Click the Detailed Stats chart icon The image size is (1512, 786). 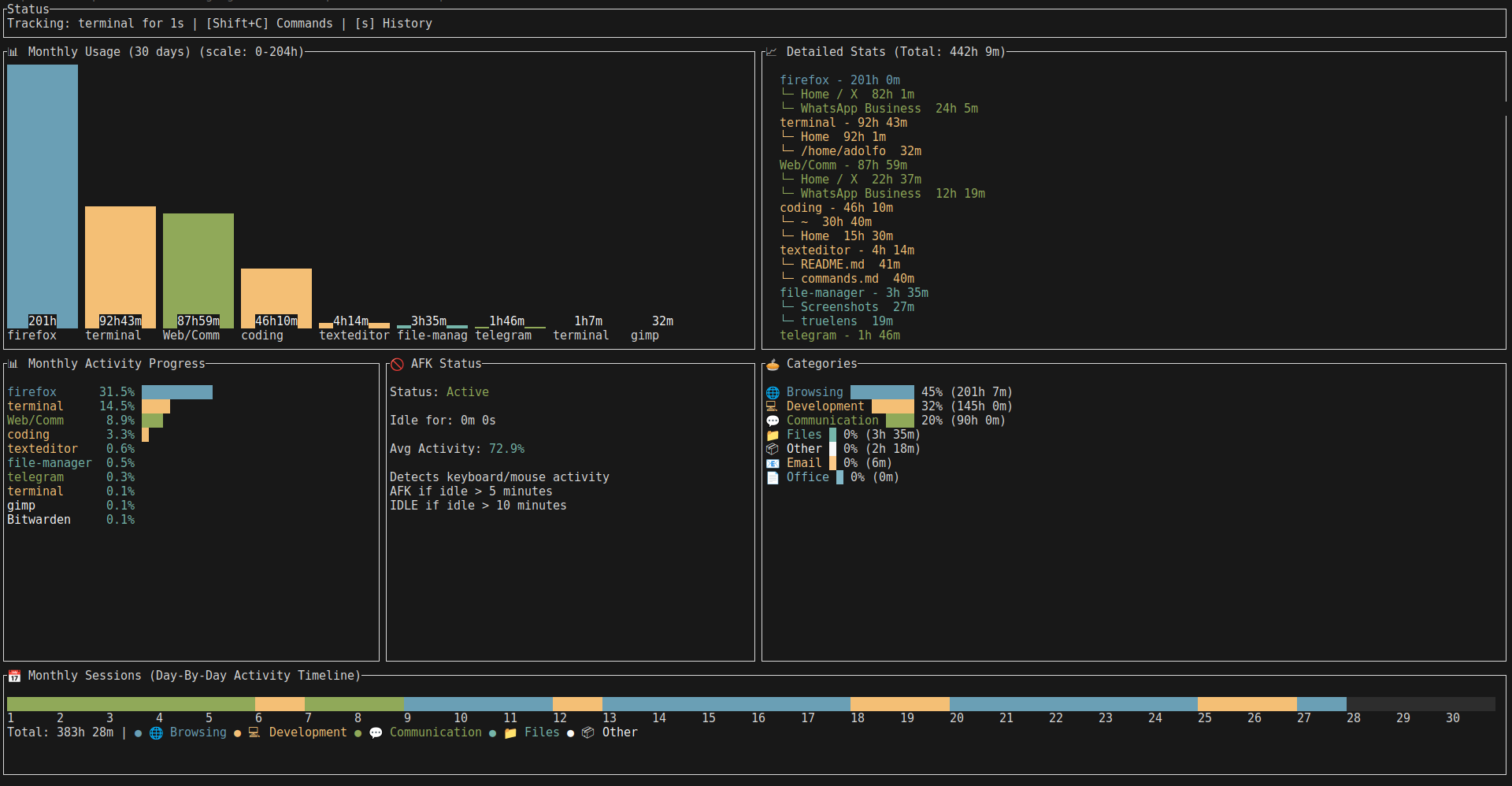pyautogui.click(x=772, y=52)
